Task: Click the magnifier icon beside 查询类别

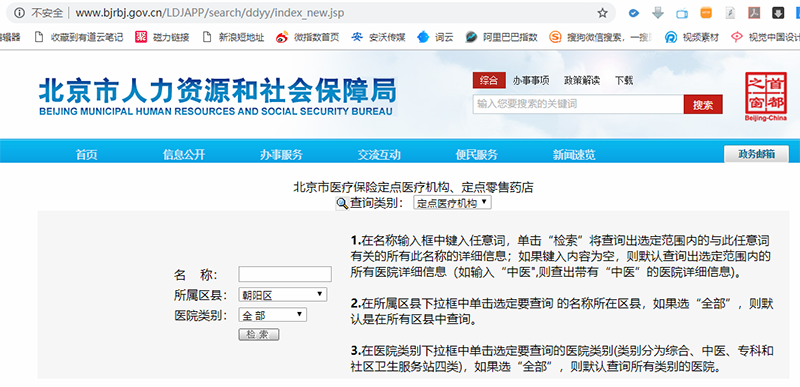Action: coord(342,203)
